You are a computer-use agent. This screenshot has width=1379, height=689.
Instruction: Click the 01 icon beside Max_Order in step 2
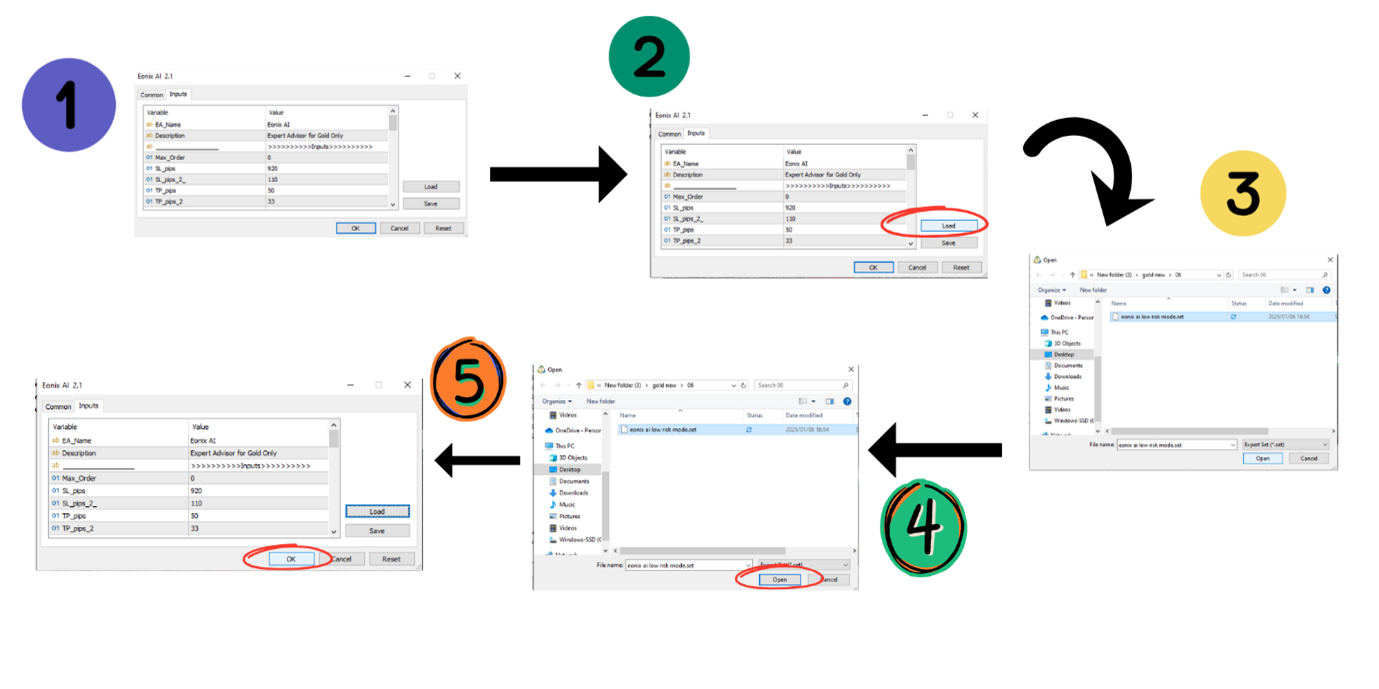[668, 196]
